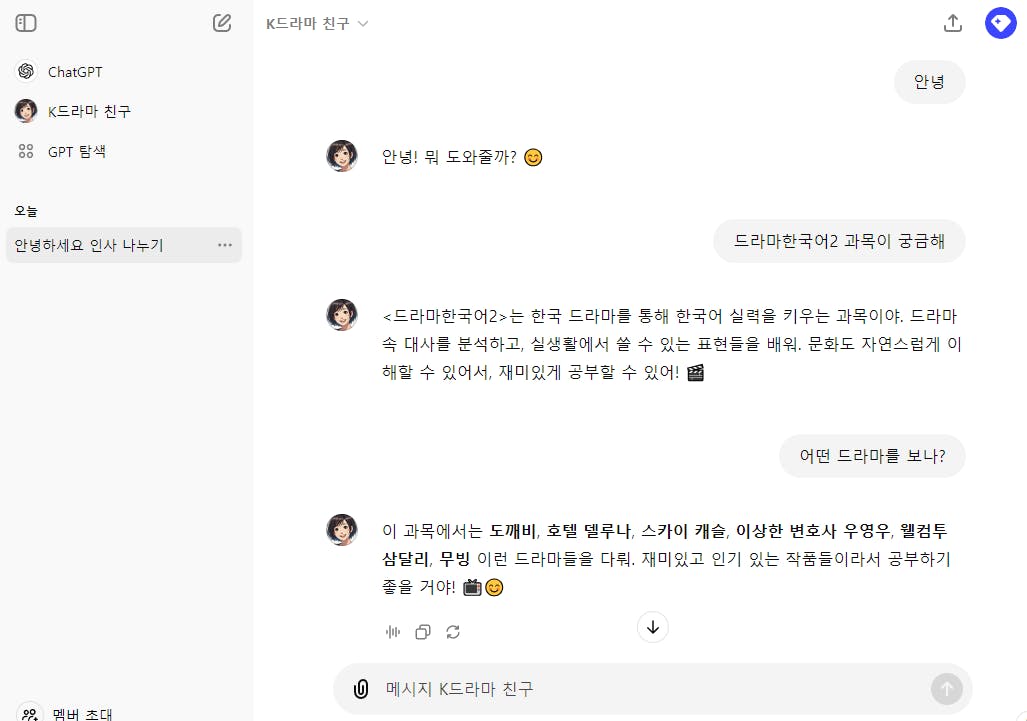This screenshot has height=721, width=1027.
Task: Open GPT 탐색 from the sidebar
Action: coord(76,152)
